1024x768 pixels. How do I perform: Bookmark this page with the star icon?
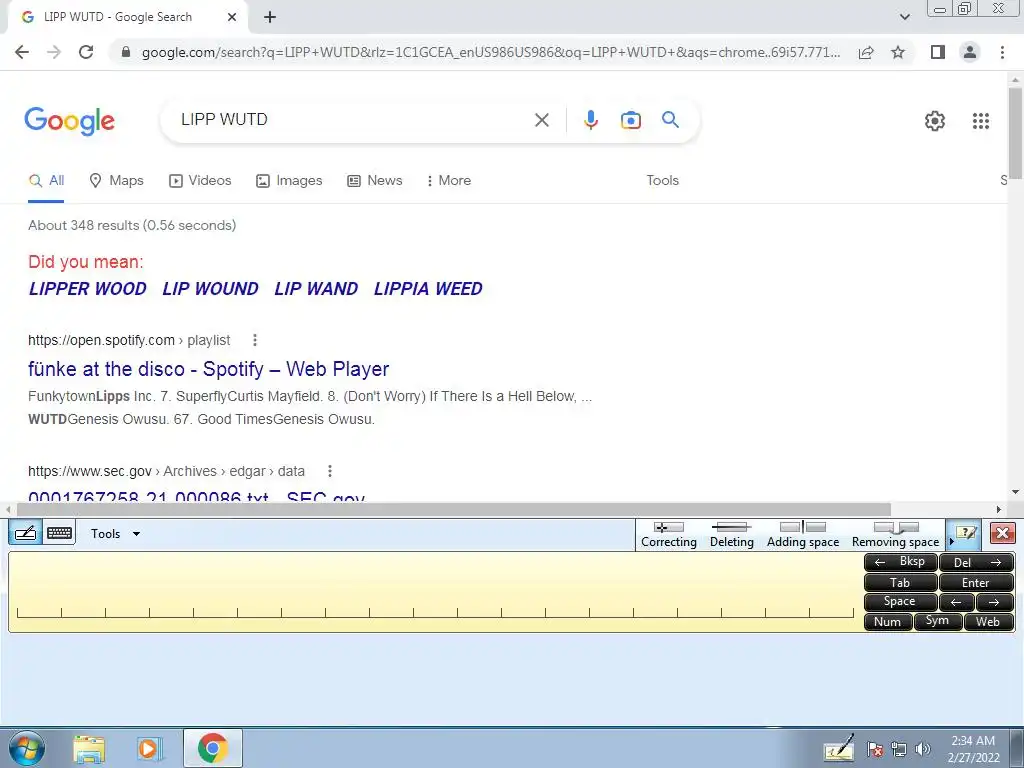point(898,52)
